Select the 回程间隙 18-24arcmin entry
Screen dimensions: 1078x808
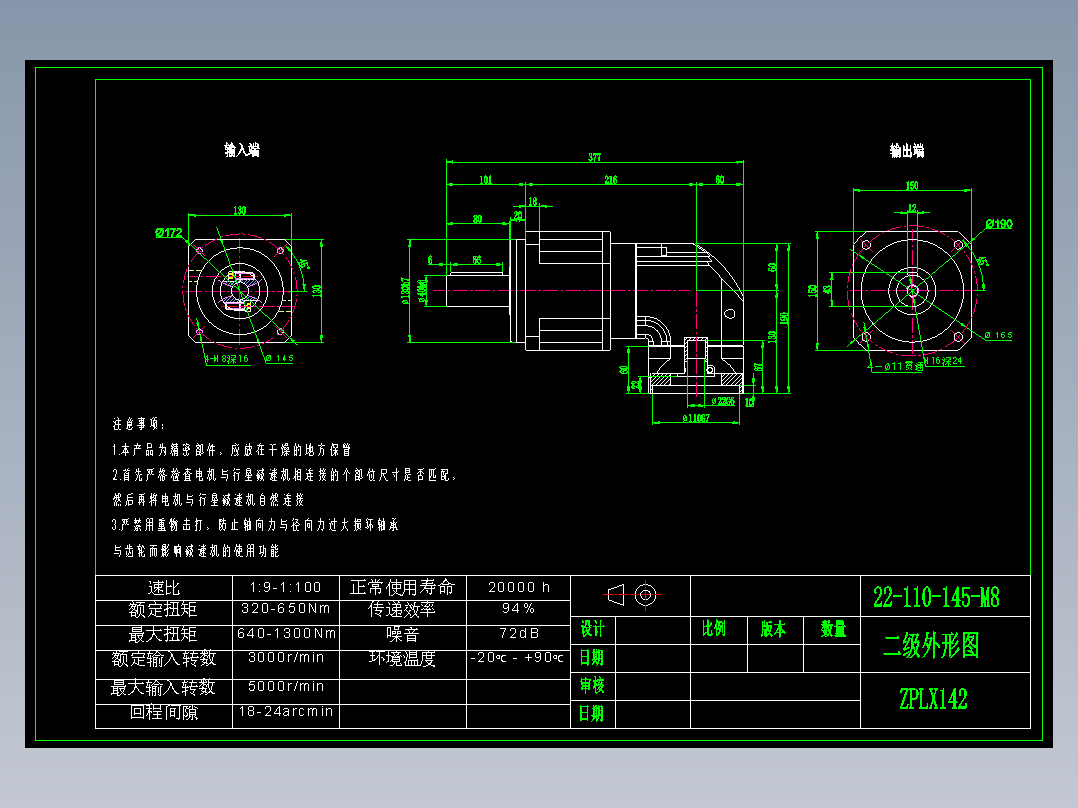286,712
